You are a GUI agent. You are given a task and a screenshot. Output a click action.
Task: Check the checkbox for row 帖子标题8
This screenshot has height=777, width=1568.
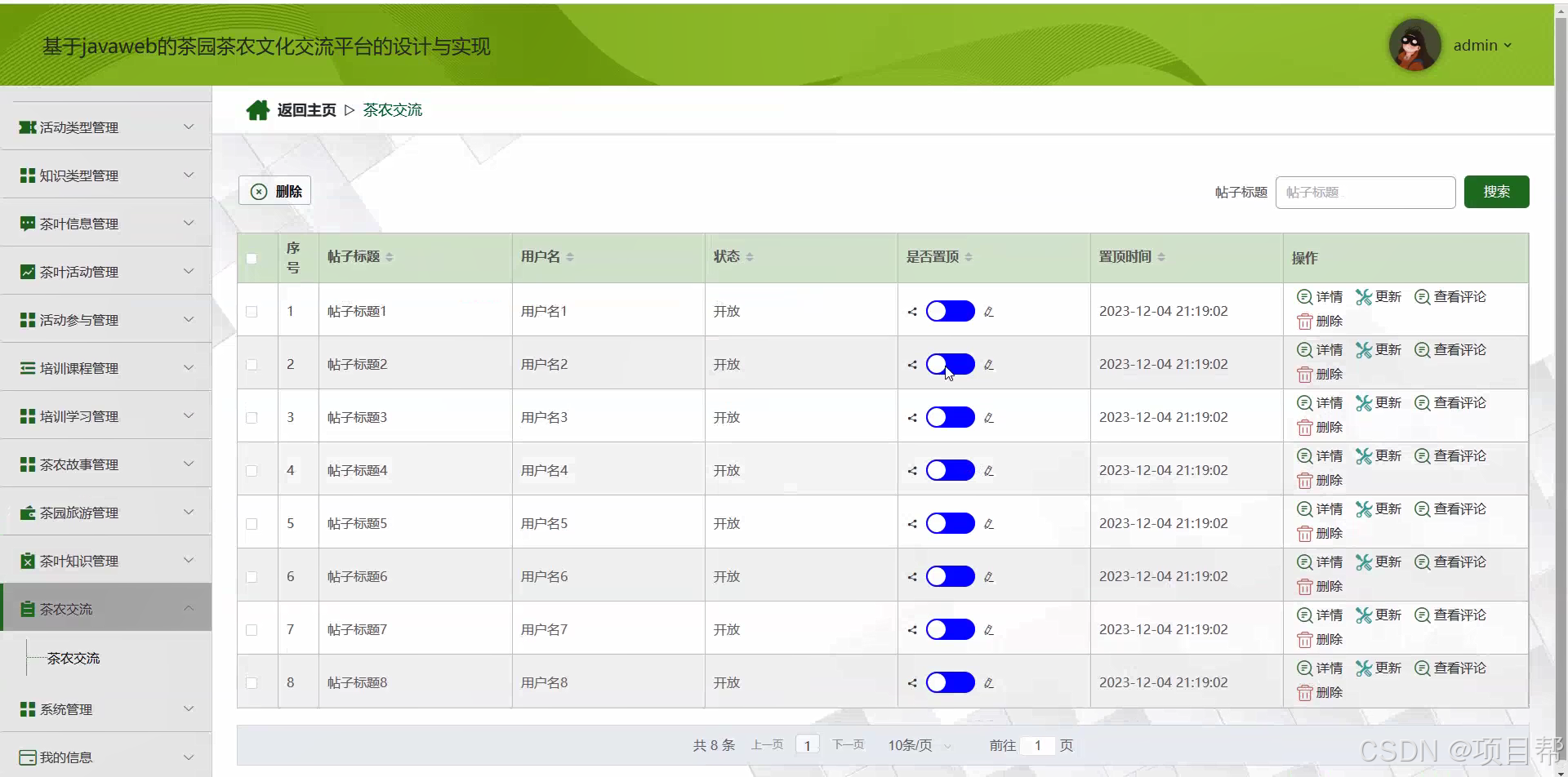[252, 683]
